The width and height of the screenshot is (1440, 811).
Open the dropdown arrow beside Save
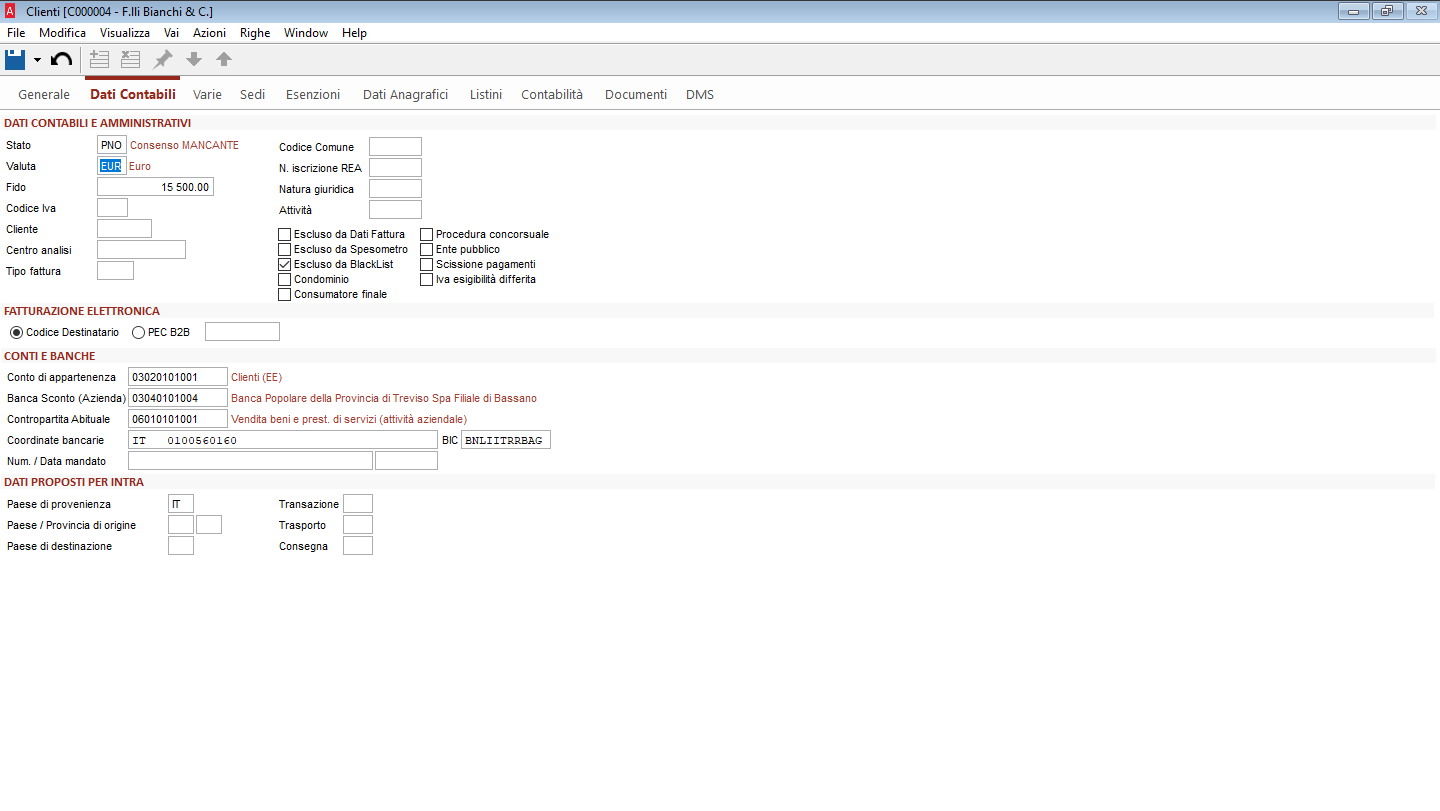pyautogui.click(x=37, y=60)
